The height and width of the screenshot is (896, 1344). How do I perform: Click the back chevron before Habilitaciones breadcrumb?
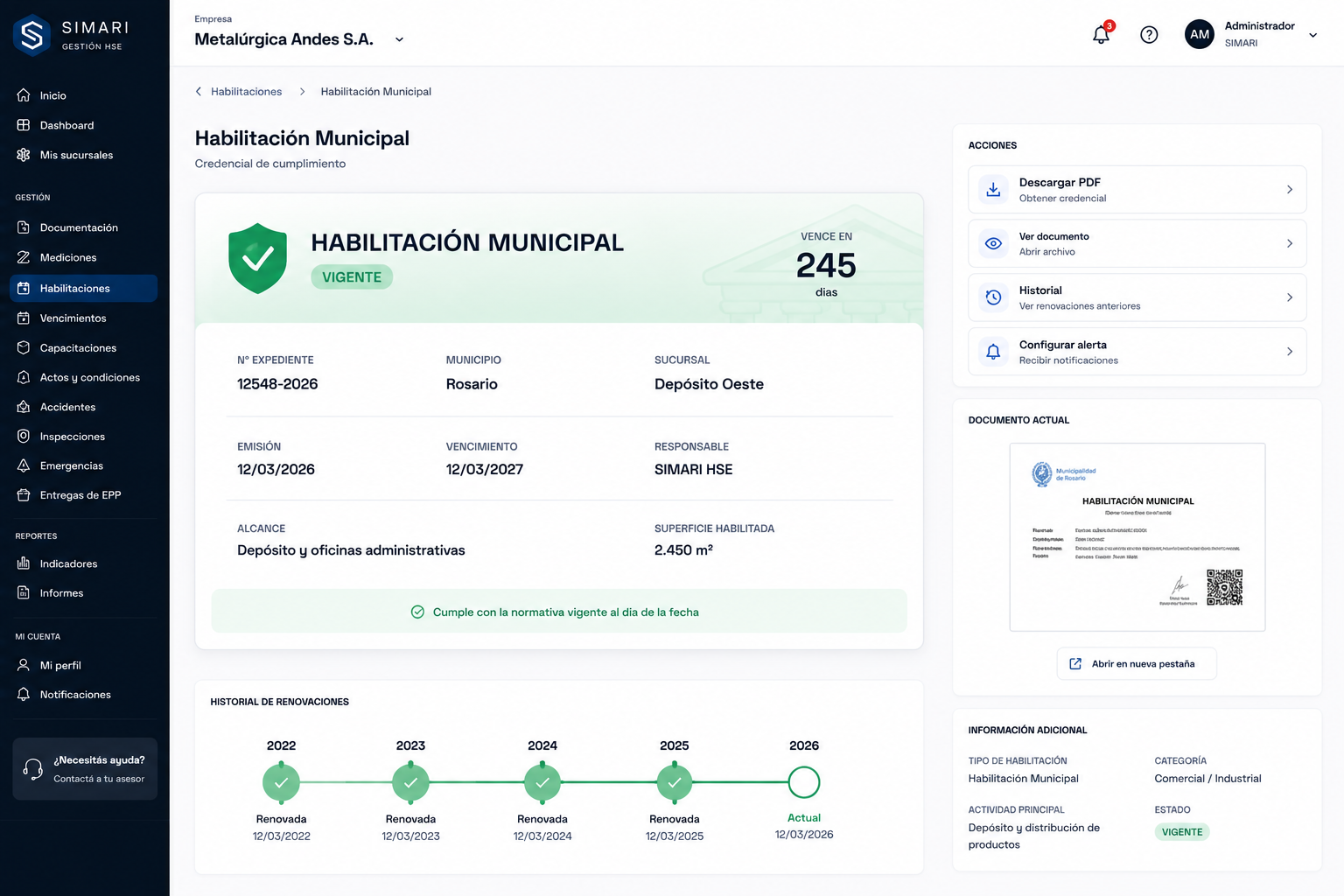[199, 91]
